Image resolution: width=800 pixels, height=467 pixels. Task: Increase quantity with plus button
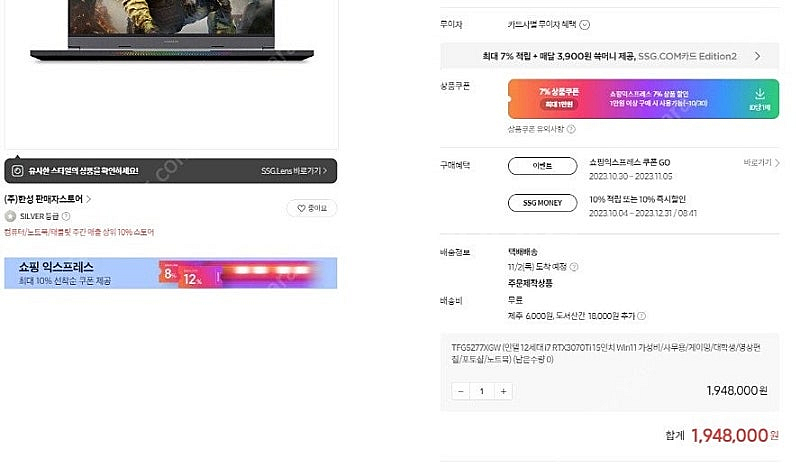point(504,391)
